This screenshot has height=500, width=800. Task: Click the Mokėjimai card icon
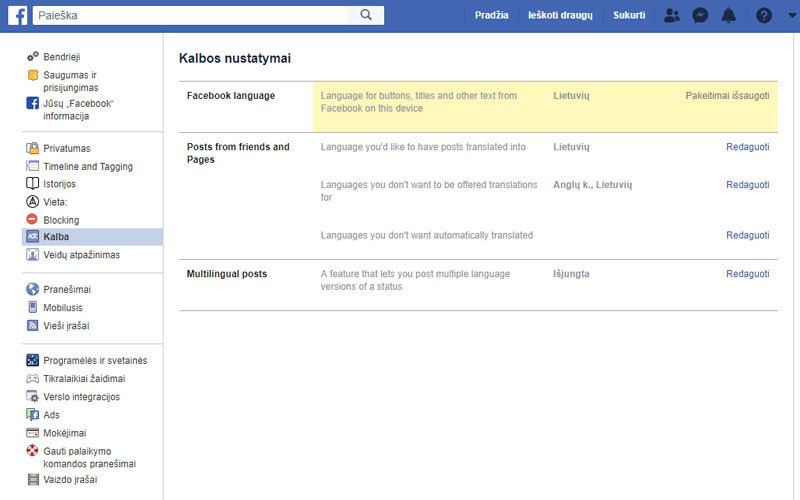[33, 433]
